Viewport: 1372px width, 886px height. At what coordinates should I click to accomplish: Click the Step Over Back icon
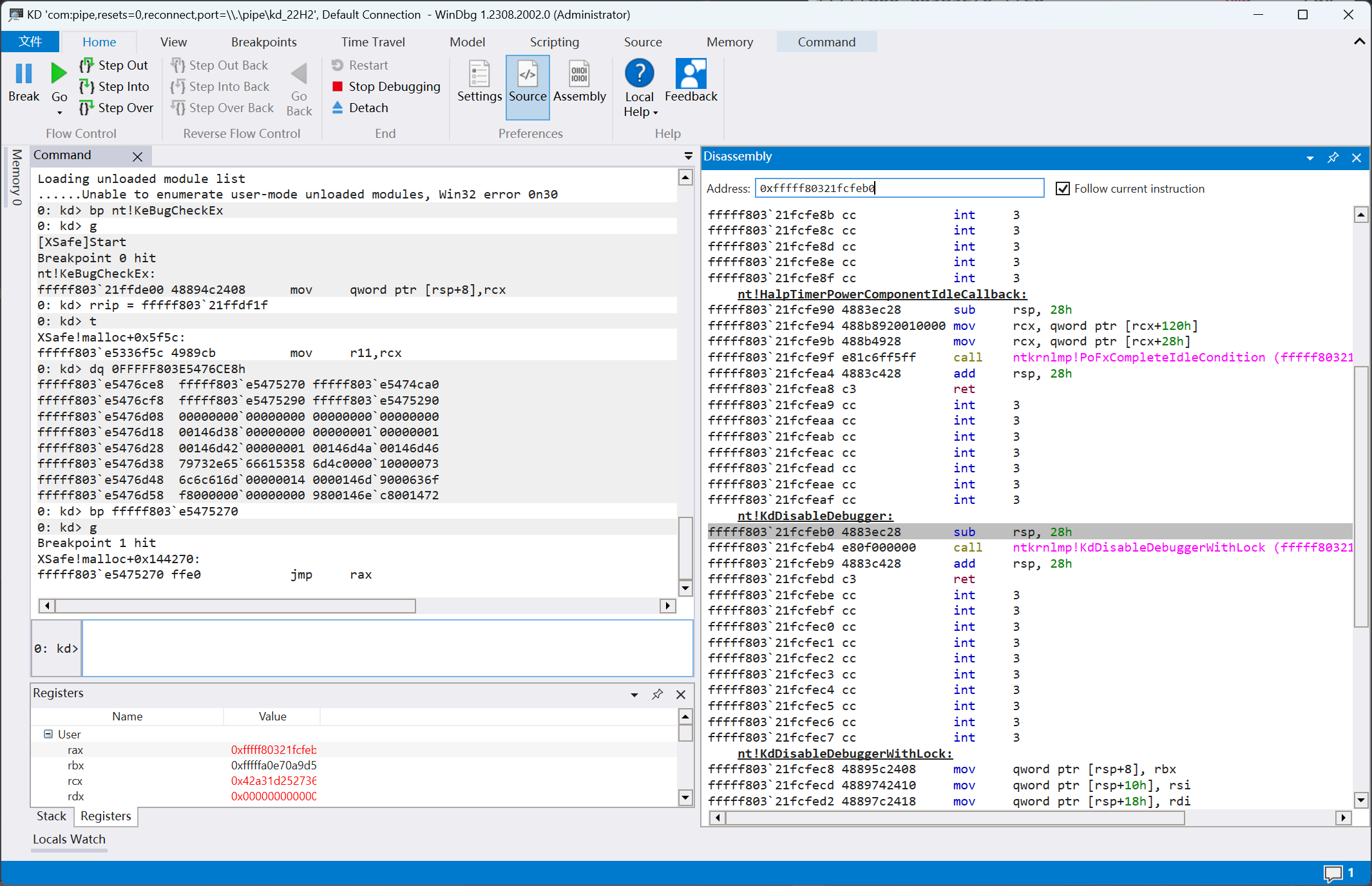point(178,108)
